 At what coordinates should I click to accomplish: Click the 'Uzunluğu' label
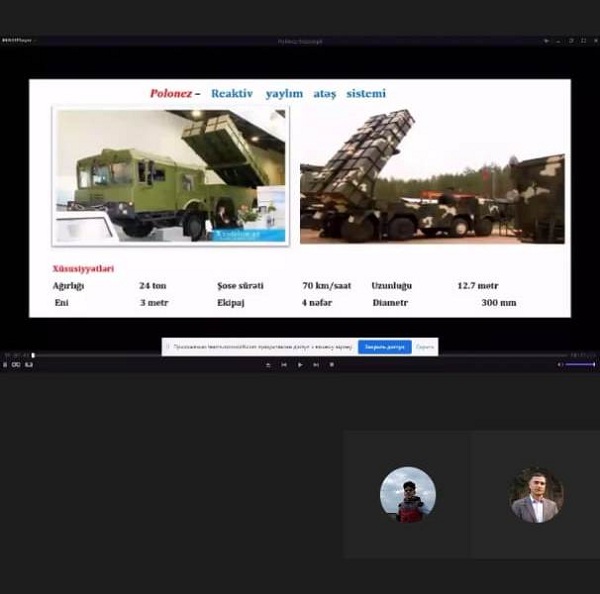pos(391,286)
